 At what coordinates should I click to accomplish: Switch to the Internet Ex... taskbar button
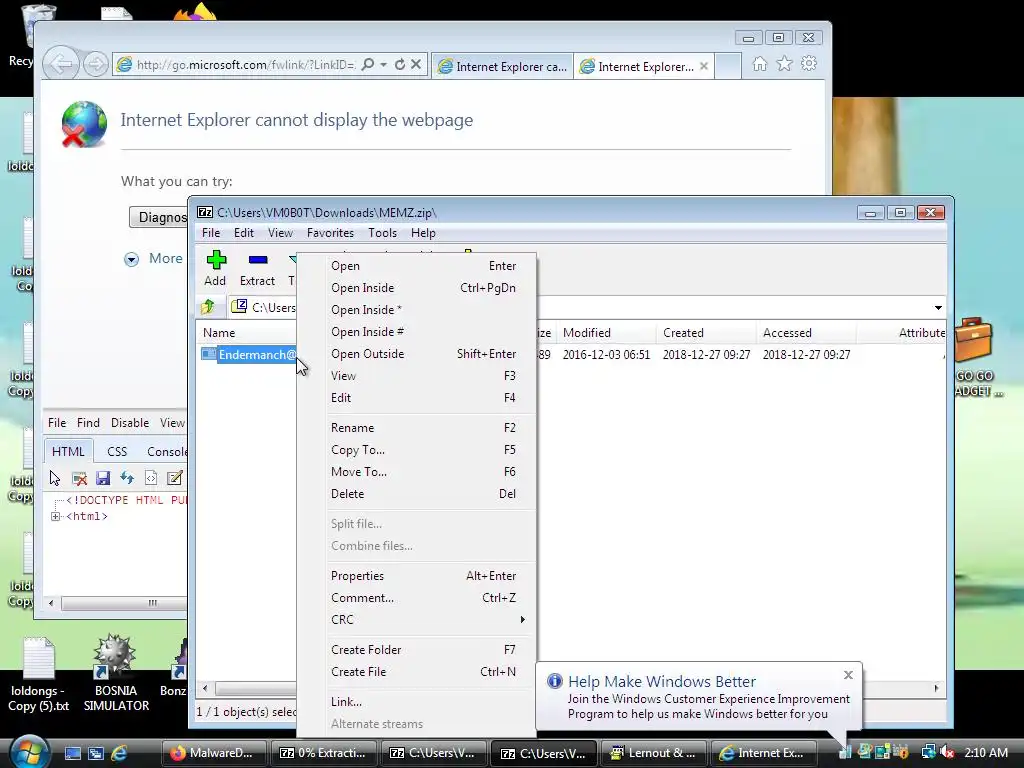[x=763, y=753]
